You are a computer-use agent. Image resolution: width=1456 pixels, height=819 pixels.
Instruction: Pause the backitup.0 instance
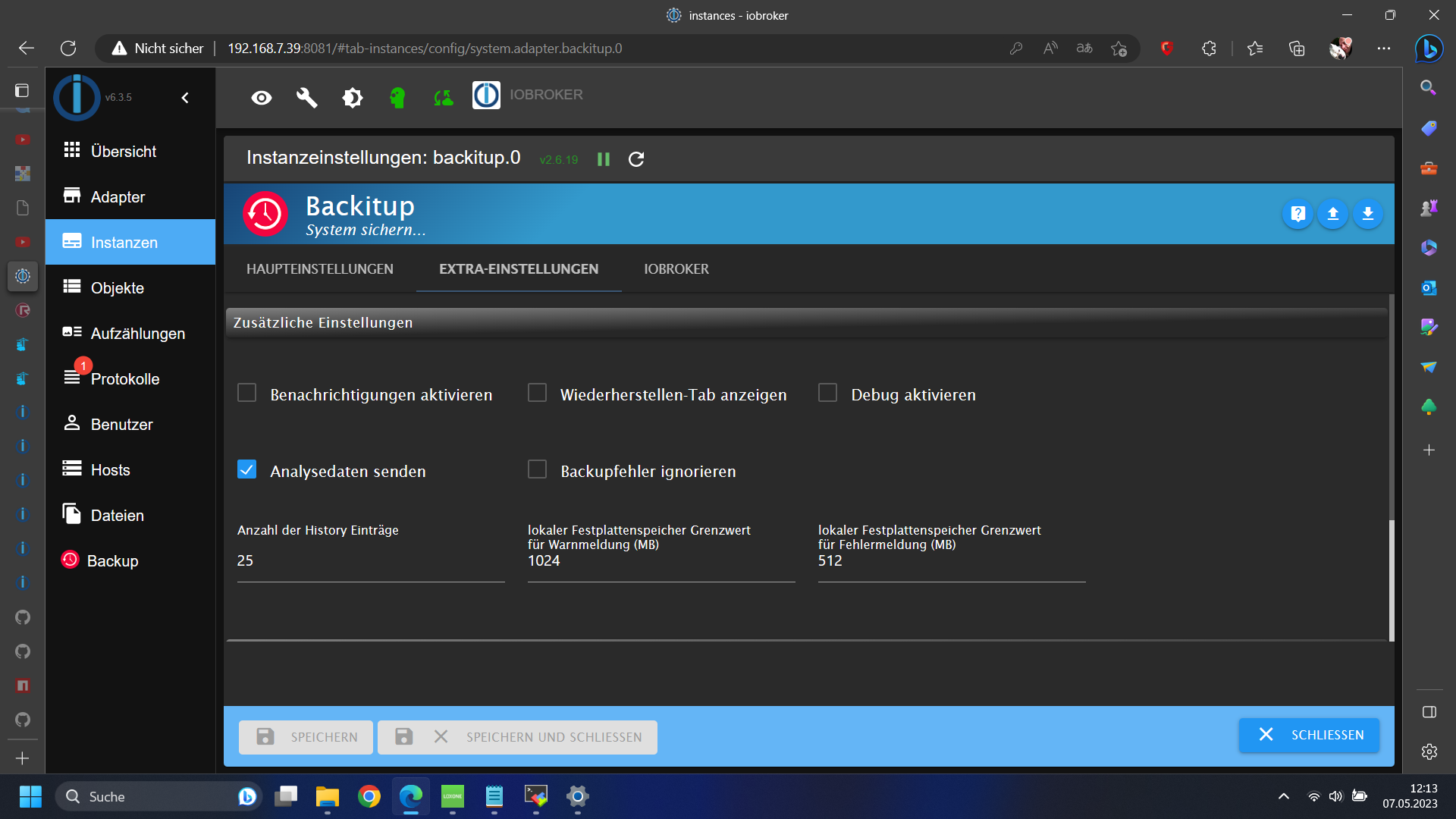click(x=604, y=159)
